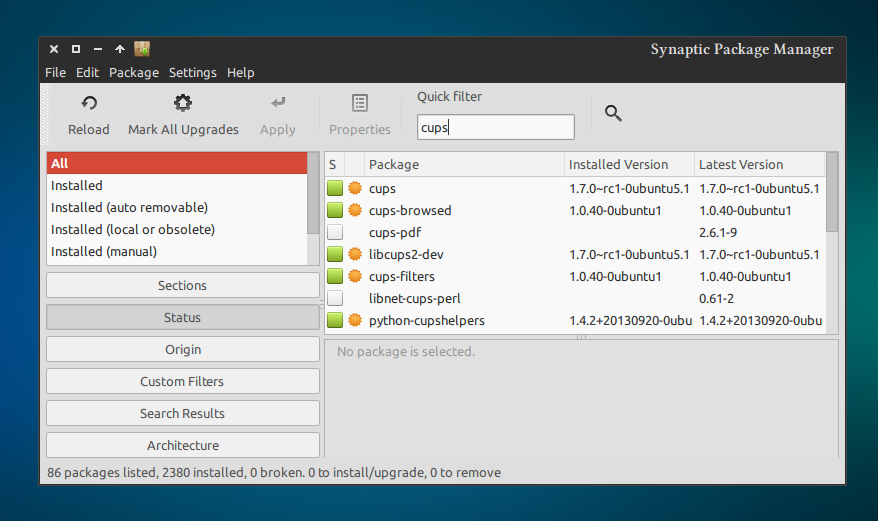This screenshot has width=878, height=521.
Task: Toggle the green status box for cups-filters
Action: pyautogui.click(x=335, y=276)
